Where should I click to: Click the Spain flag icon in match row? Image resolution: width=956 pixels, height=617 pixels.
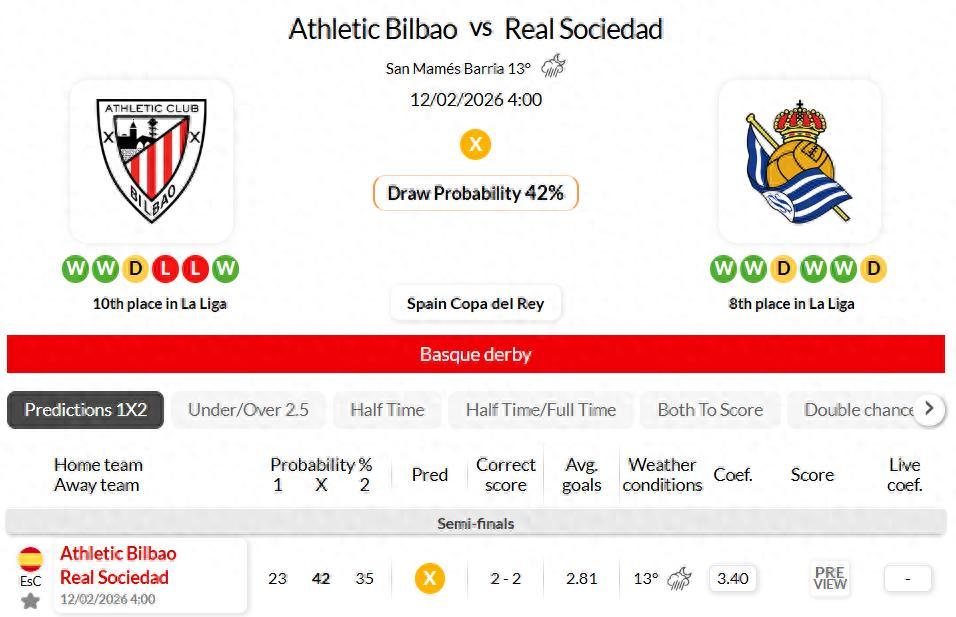pos(31,559)
